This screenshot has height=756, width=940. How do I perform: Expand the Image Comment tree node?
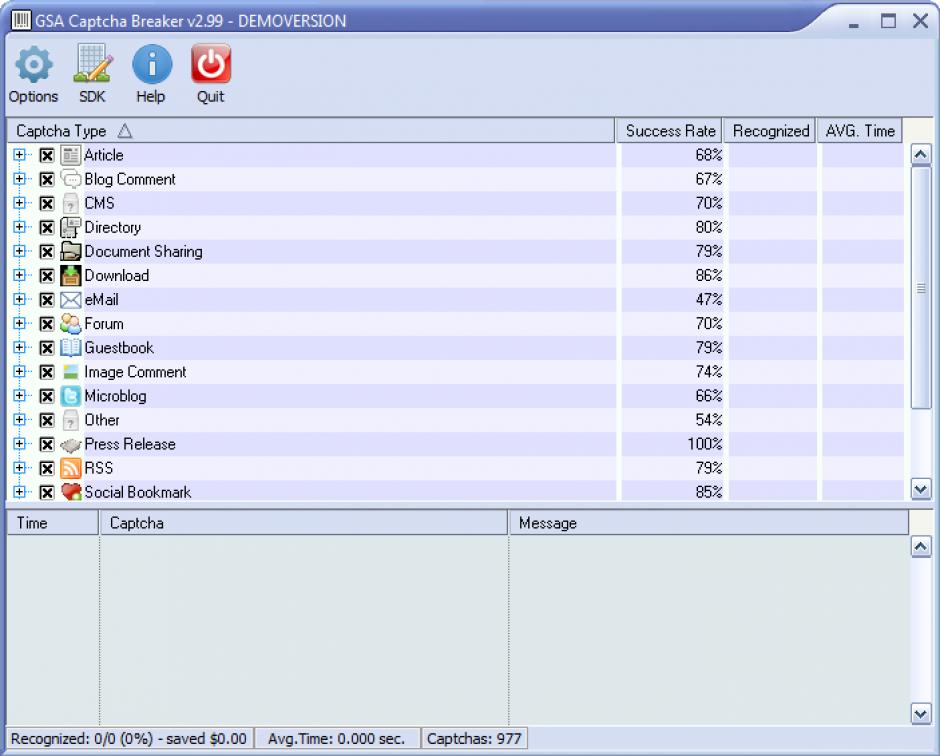(19, 371)
